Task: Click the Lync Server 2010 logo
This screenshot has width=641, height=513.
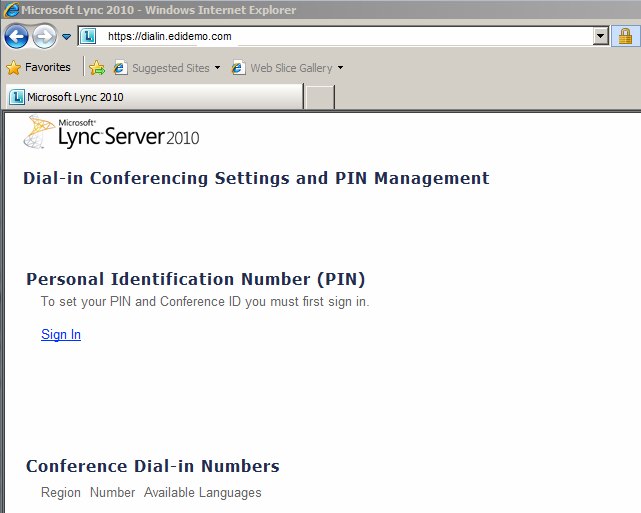Action: point(111,132)
